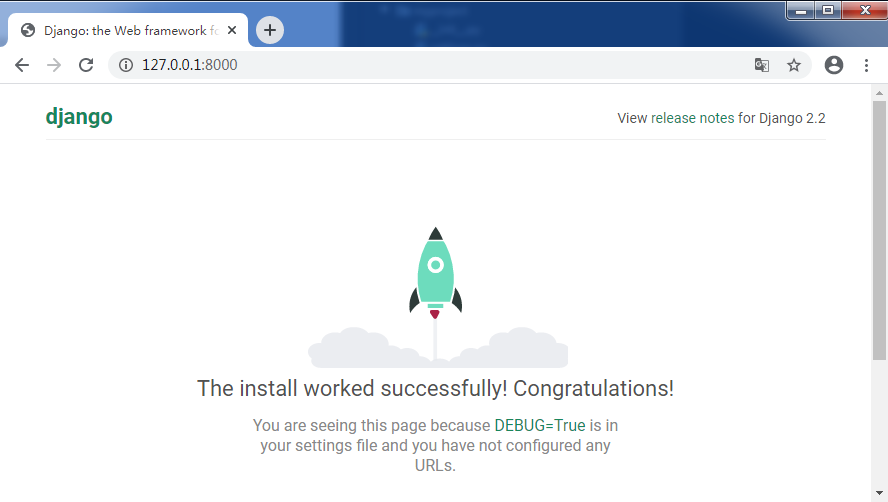Click the vertical scrollbar thumb
Screen dimensions: 888x502
click(x=879, y=230)
